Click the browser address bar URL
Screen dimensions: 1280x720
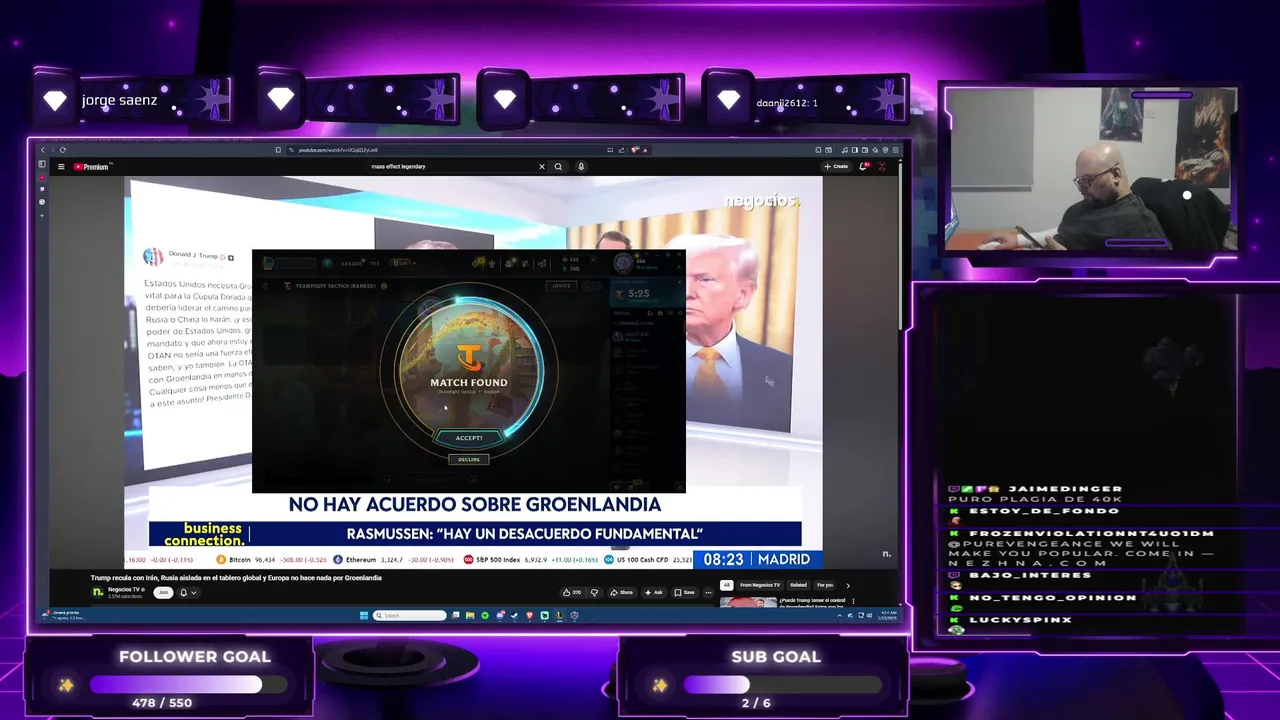[338, 150]
